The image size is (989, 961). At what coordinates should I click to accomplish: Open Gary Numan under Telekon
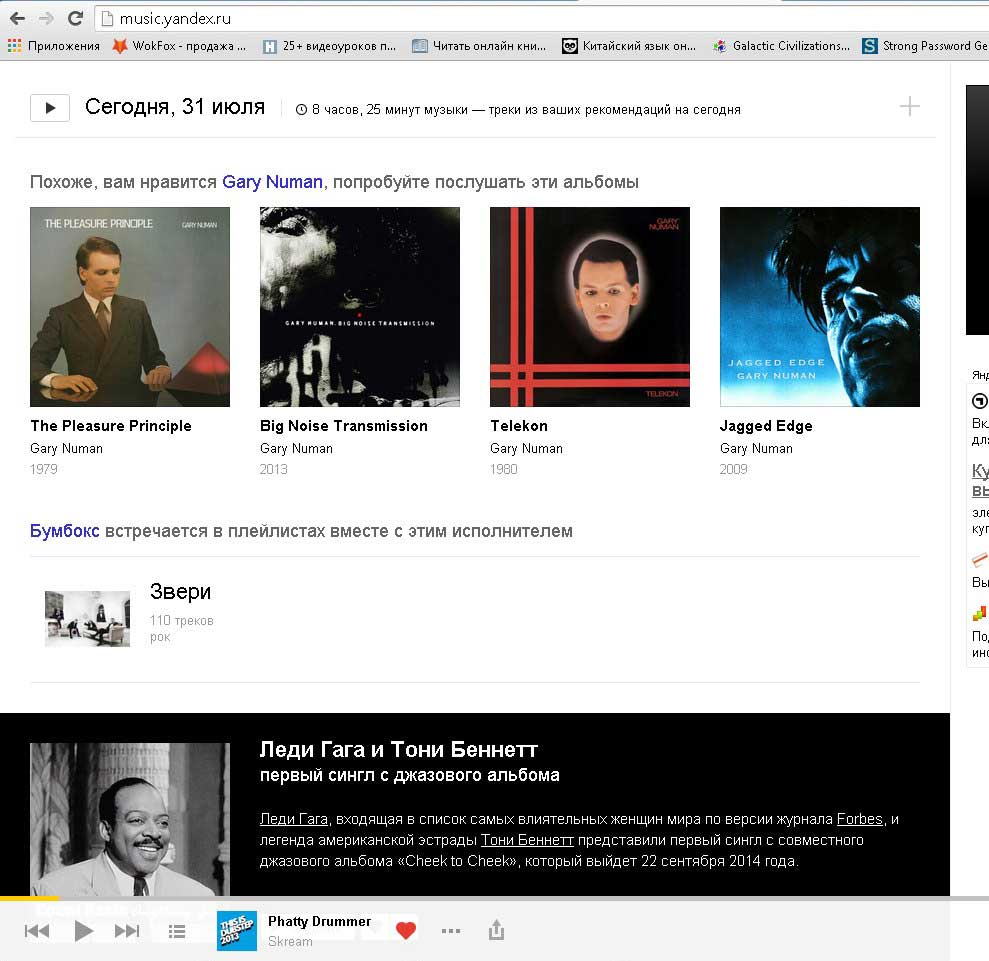[x=526, y=448]
